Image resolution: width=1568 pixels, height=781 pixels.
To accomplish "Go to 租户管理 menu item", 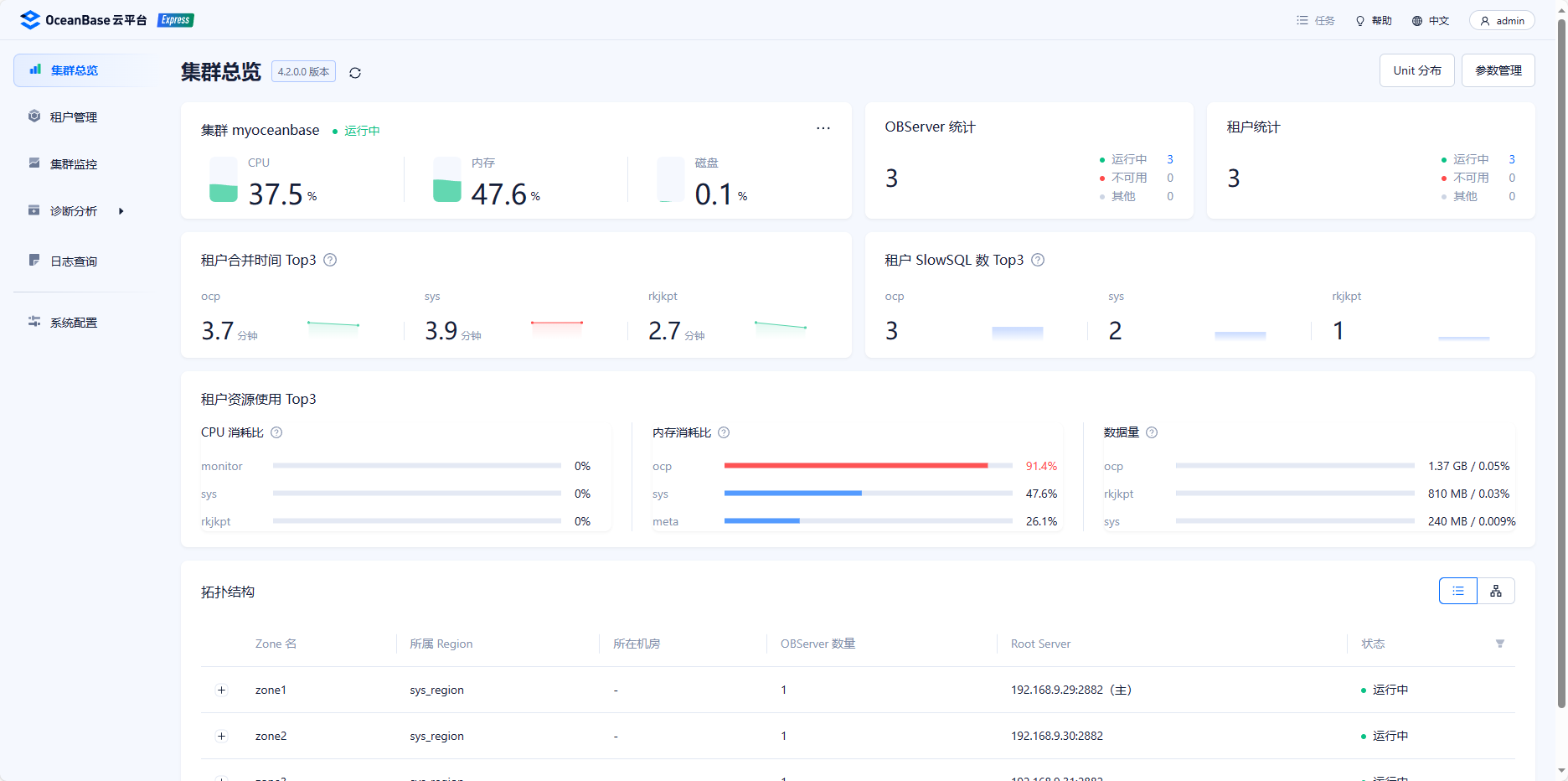I will 84,117.
